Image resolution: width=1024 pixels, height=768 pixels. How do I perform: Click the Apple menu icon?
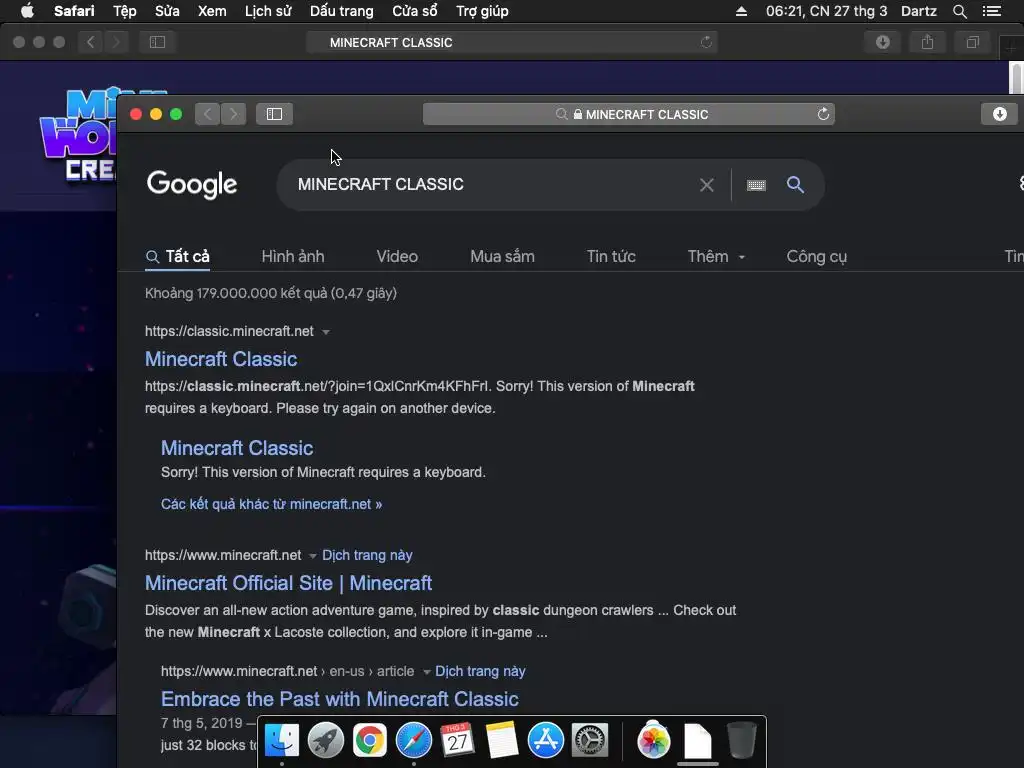point(27,11)
